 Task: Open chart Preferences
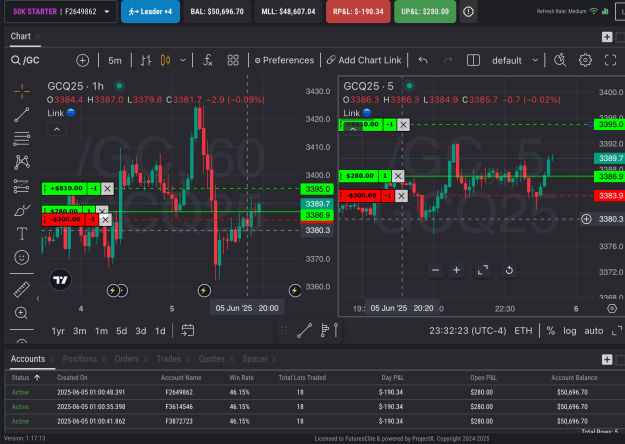tap(284, 61)
